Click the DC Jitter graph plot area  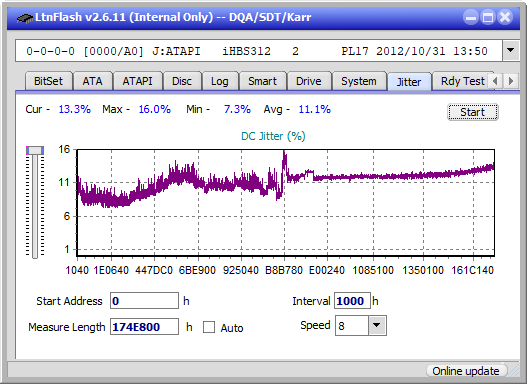(286, 203)
